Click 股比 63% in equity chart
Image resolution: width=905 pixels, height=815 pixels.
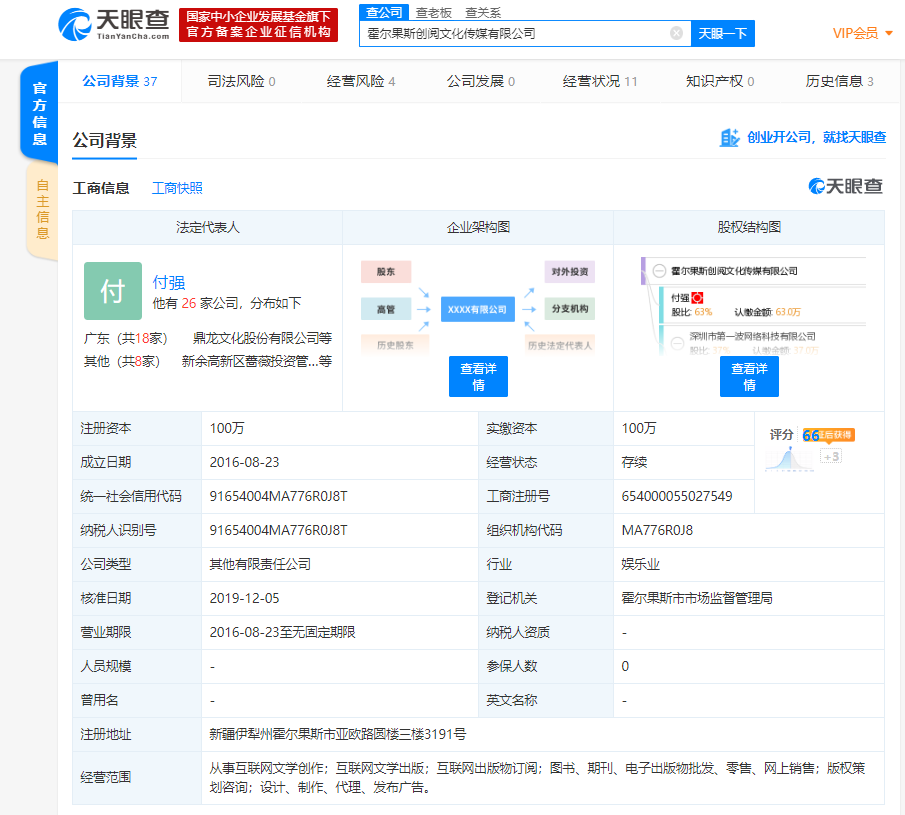691,312
